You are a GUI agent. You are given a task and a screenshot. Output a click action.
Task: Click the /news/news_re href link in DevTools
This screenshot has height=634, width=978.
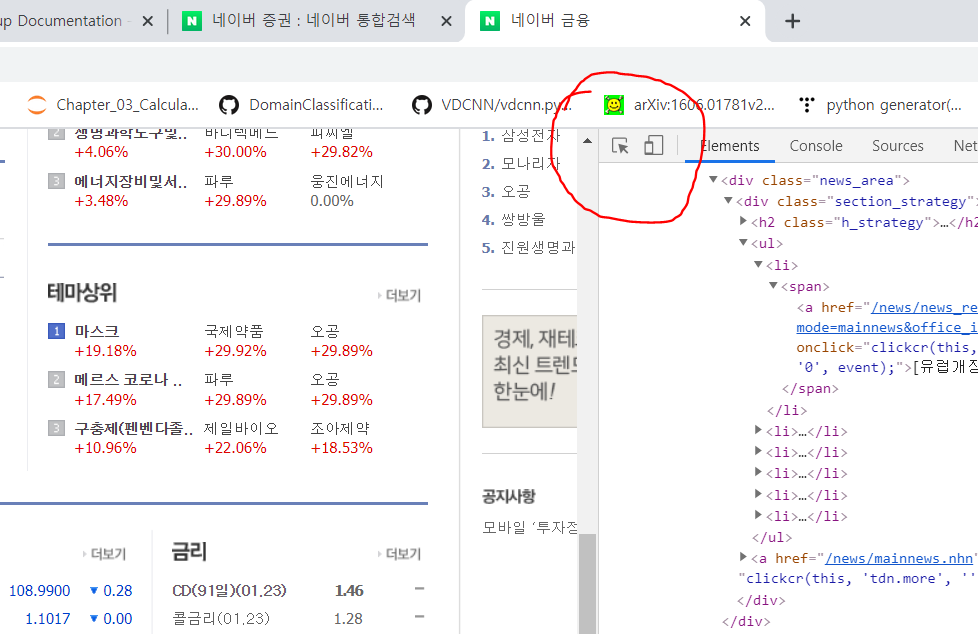pos(924,308)
